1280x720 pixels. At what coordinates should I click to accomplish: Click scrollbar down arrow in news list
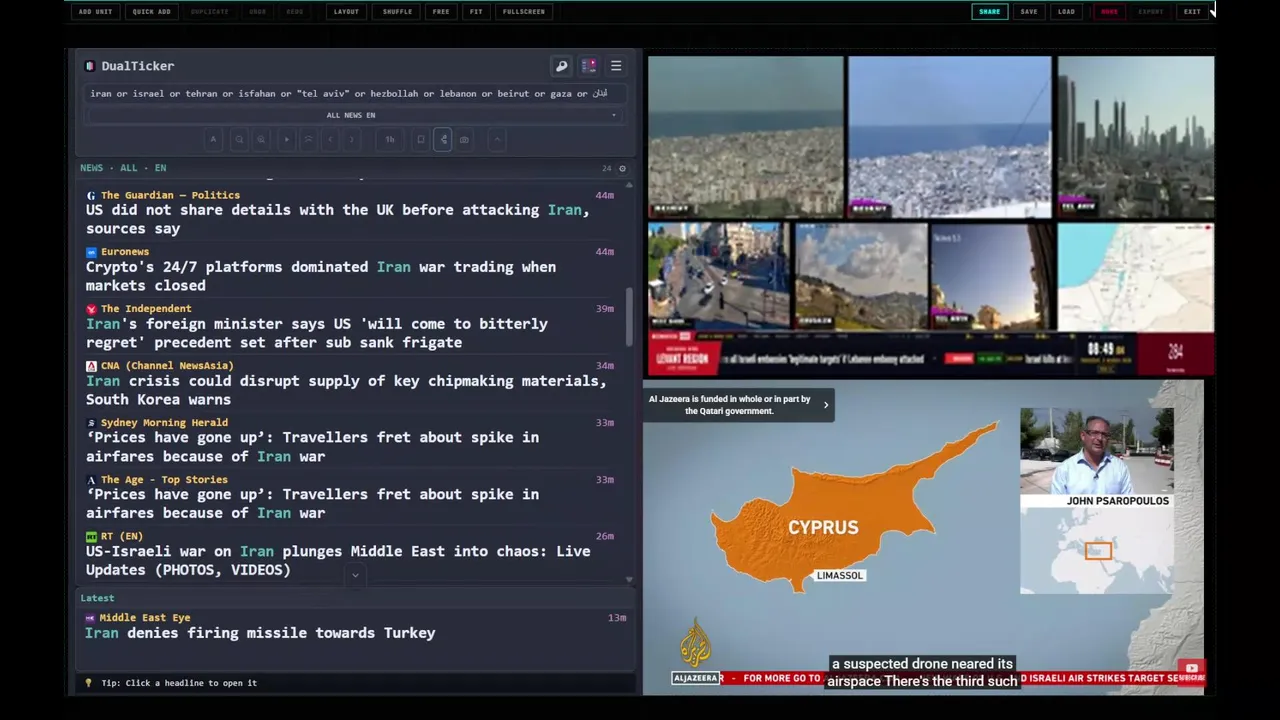pos(629,580)
